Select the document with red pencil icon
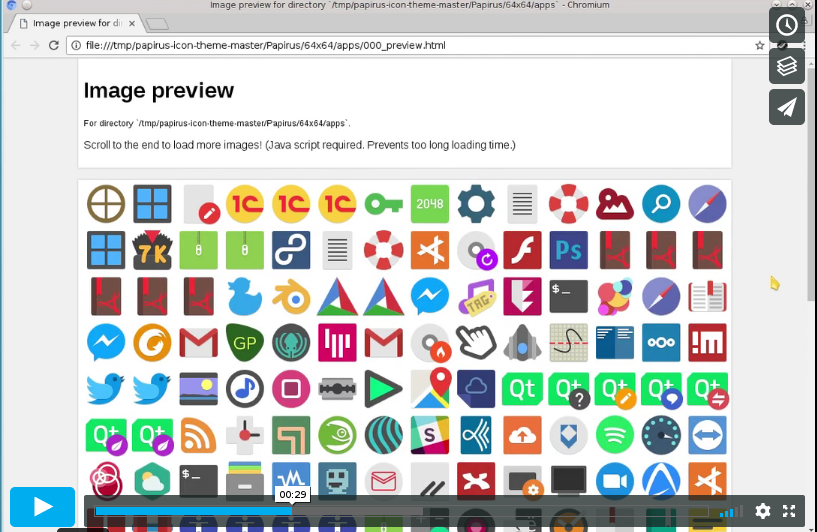817x532 pixels. pyautogui.click(x=201, y=204)
